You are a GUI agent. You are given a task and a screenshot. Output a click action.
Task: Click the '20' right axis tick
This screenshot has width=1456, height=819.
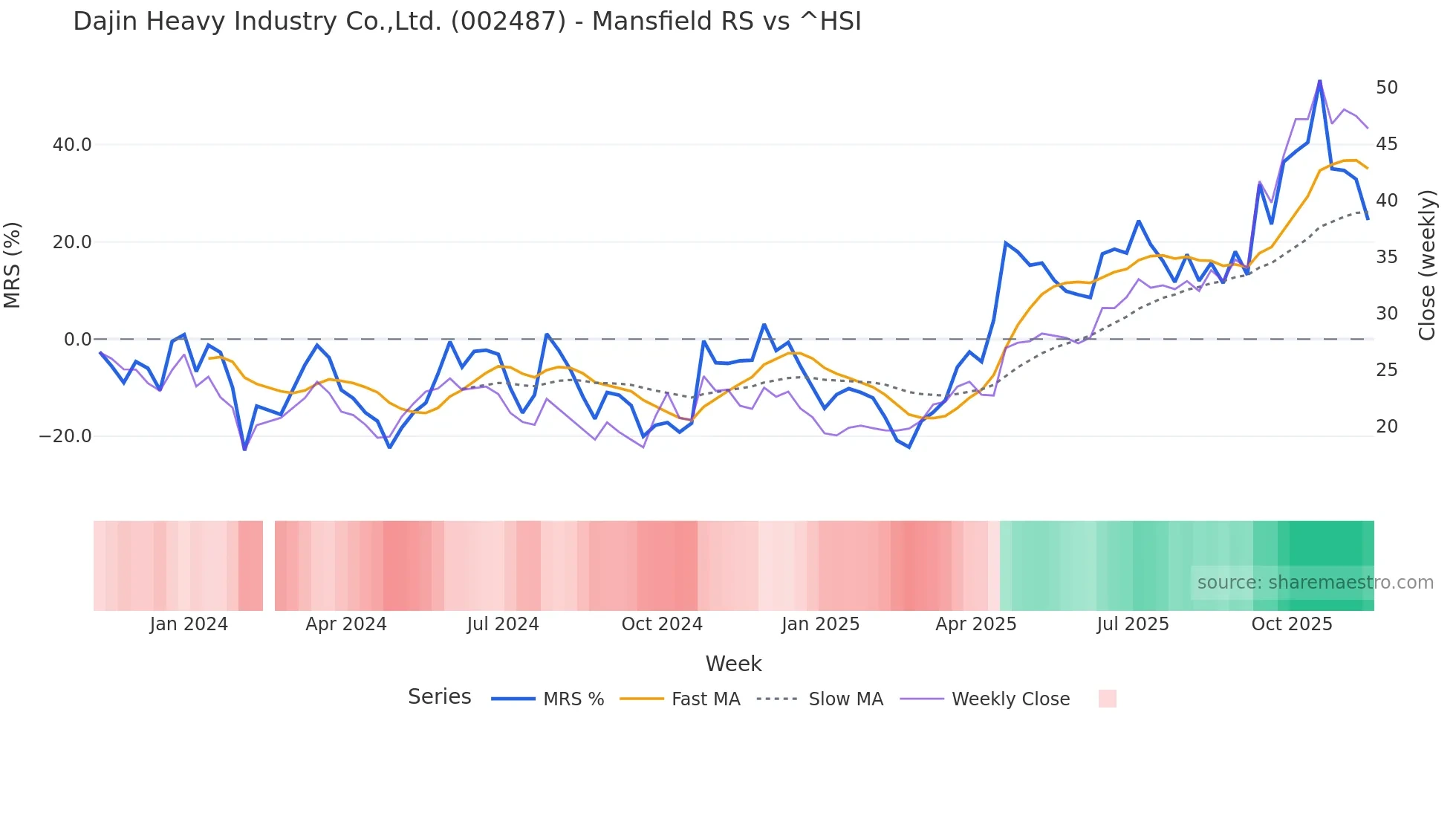(x=1387, y=427)
